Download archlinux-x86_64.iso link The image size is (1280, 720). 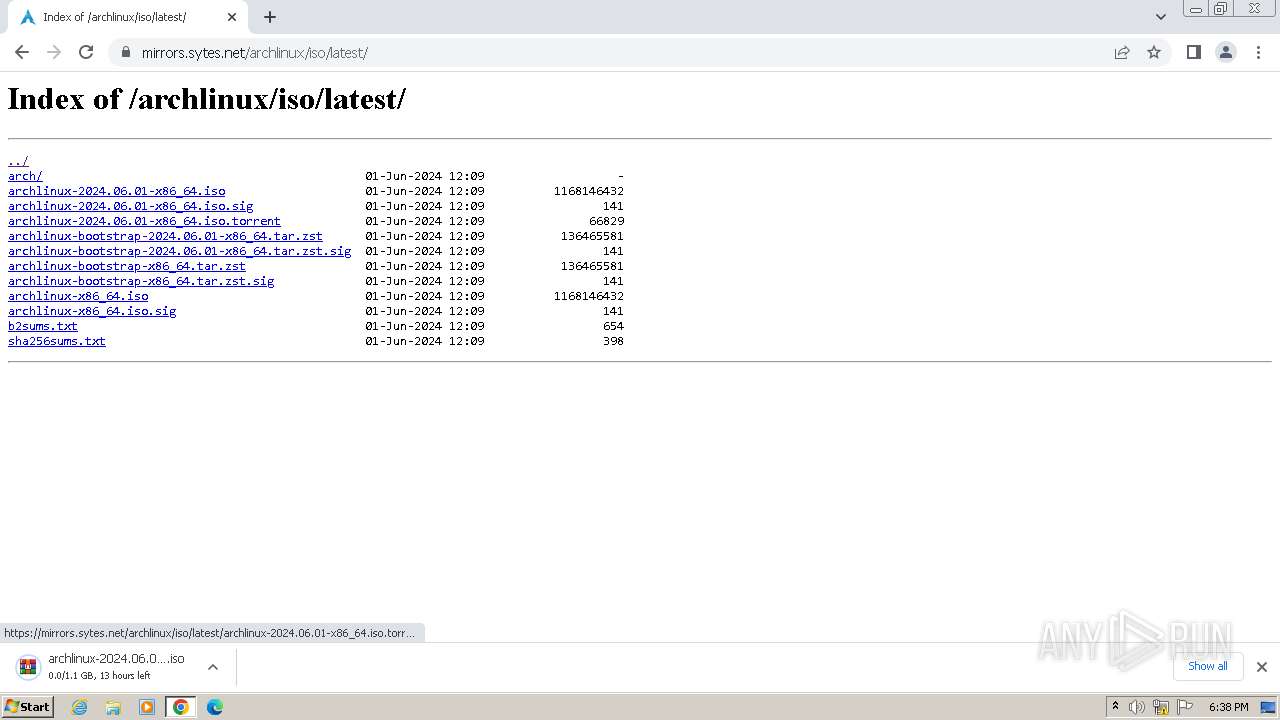78,296
